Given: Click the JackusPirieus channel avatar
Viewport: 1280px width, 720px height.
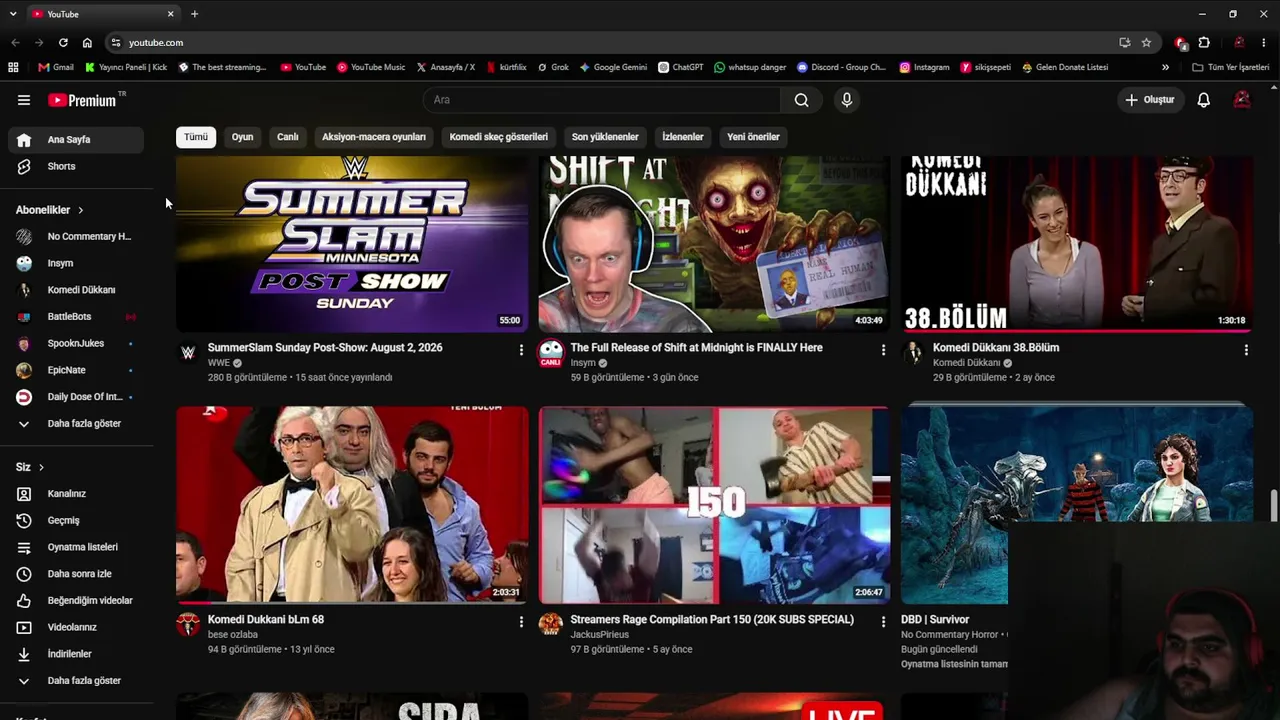Looking at the screenshot, I should pos(551,624).
